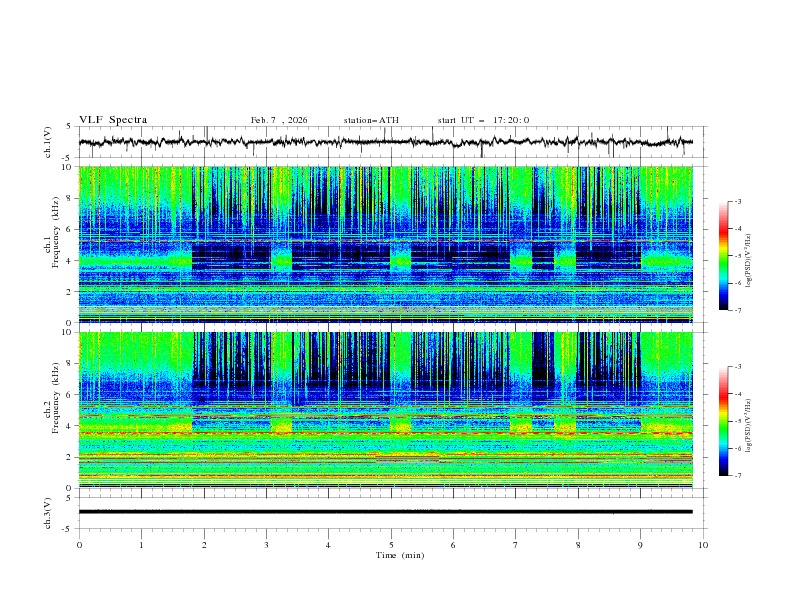Click inside the ch.1 spectrogram plot
The image size is (792, 612).
[x=385, y=244]
